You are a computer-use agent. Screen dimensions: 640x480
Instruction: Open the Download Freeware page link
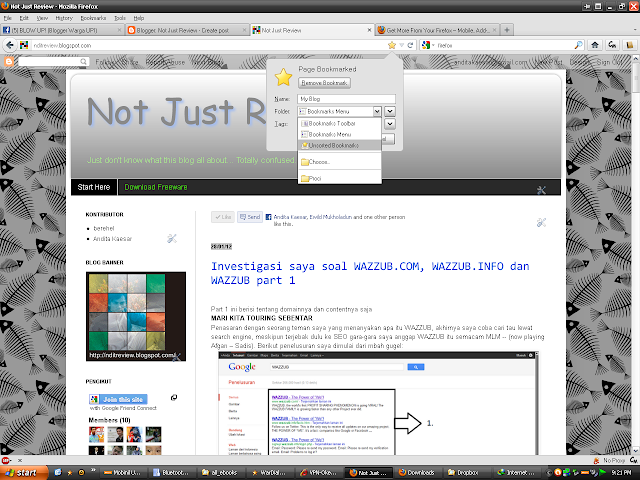tap(156, 187)
